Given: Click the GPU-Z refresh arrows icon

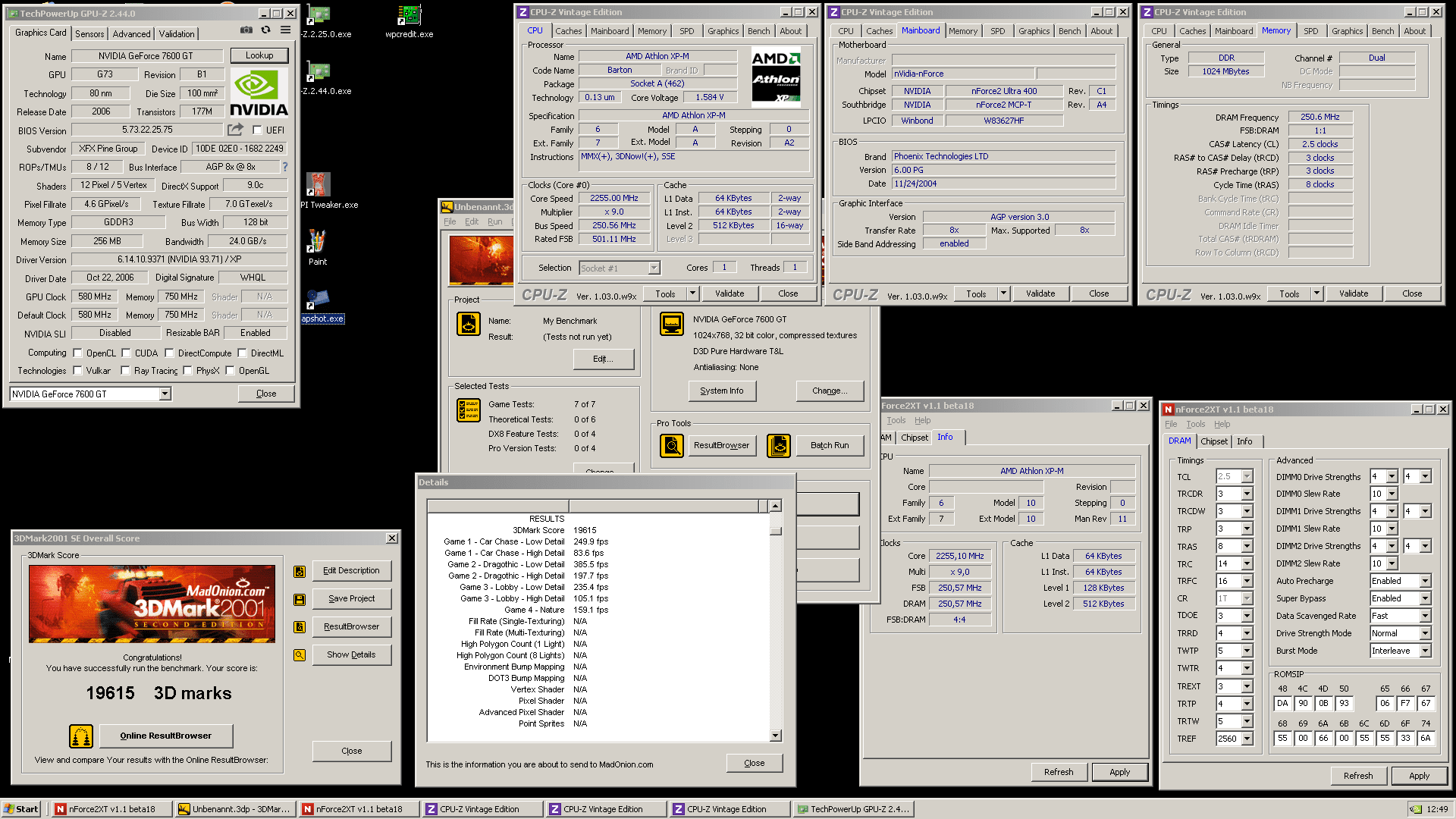Looking at the screenshot, I should click(265, 30).
